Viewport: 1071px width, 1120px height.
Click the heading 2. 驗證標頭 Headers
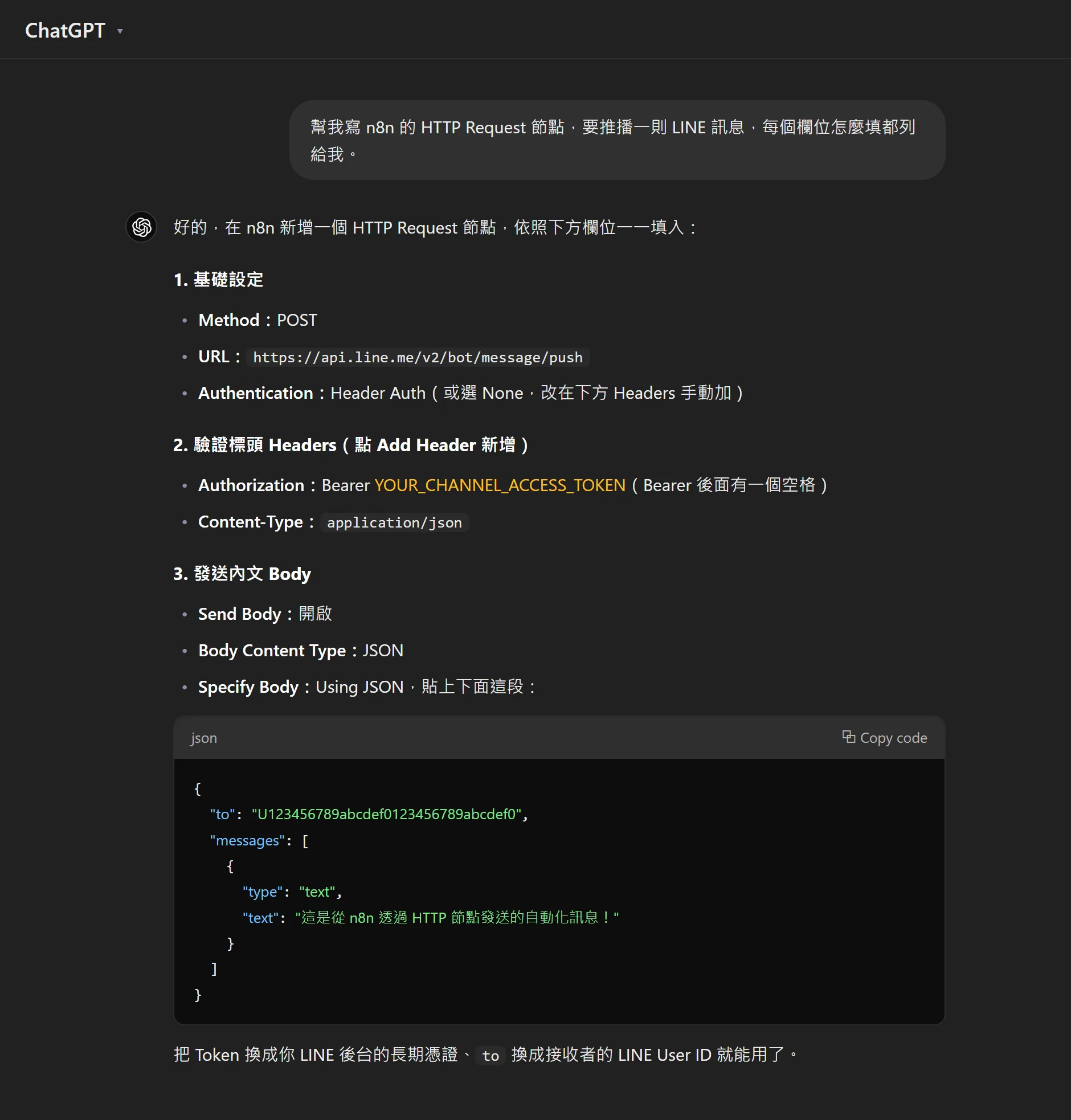pos(351,445)
